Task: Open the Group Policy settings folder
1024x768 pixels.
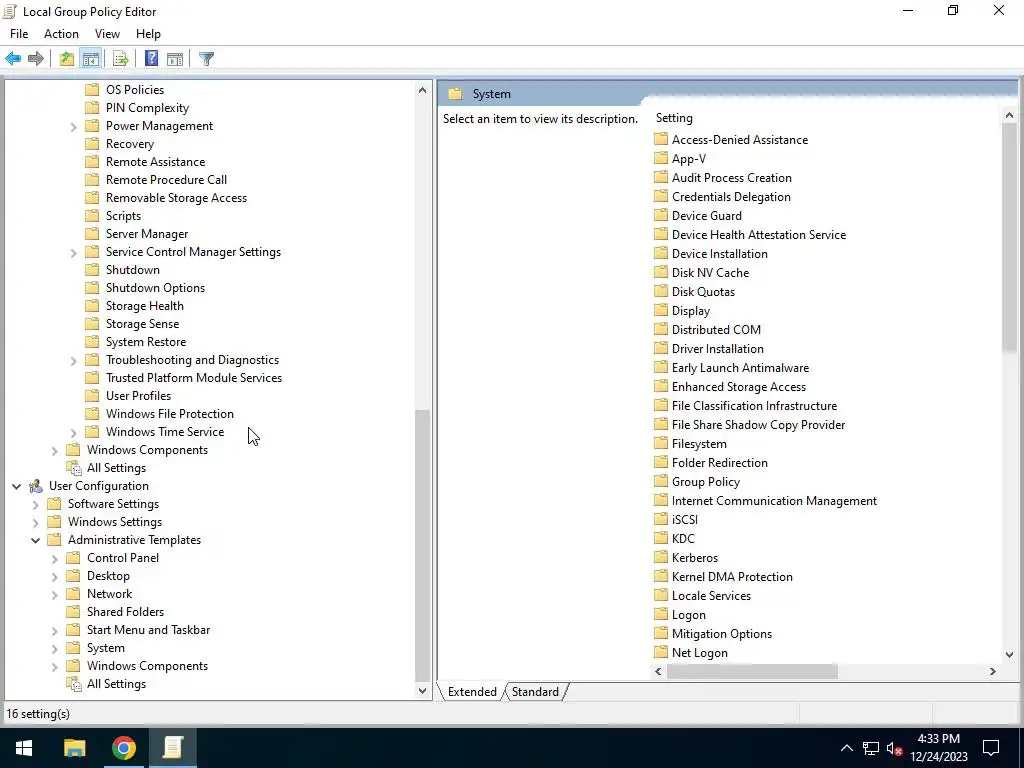Action: coord(706,482)
